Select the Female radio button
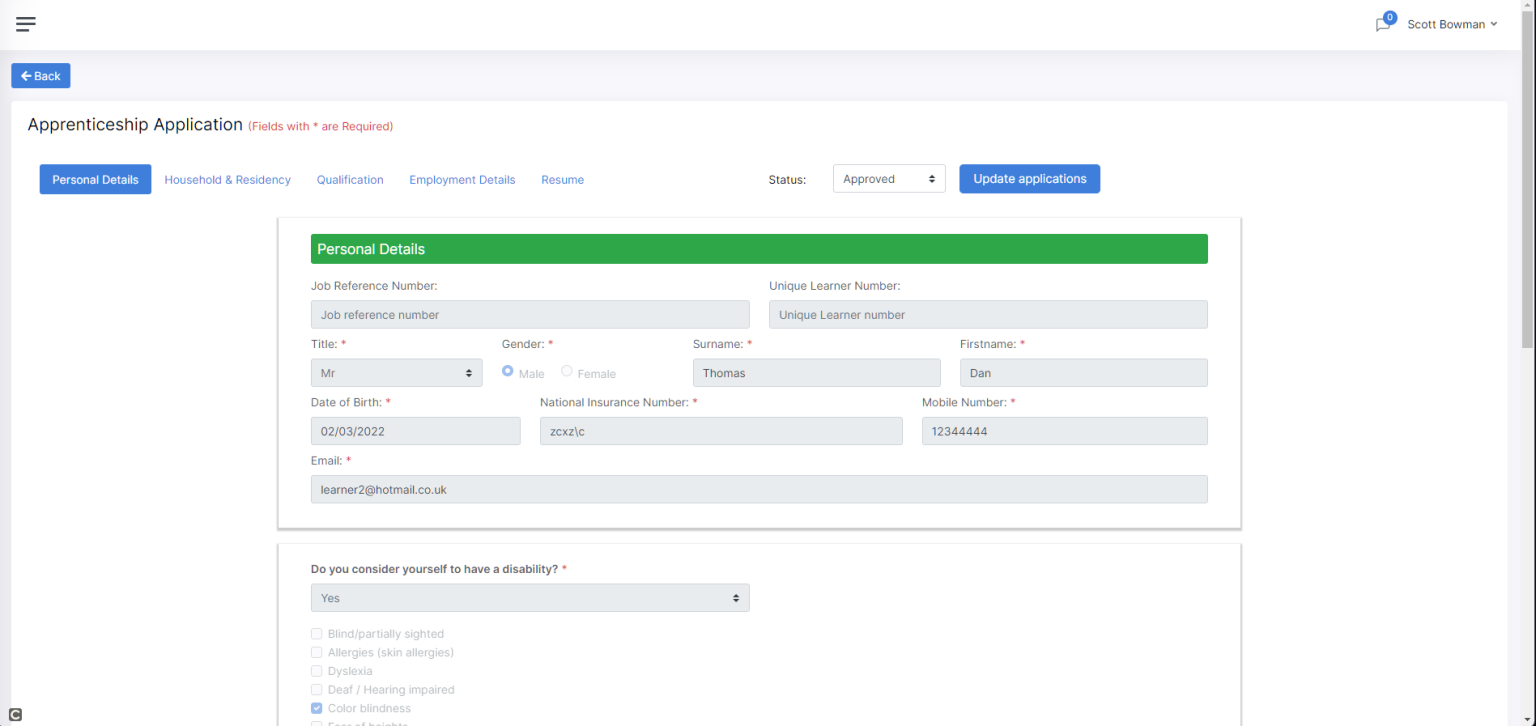 point(566,371)
